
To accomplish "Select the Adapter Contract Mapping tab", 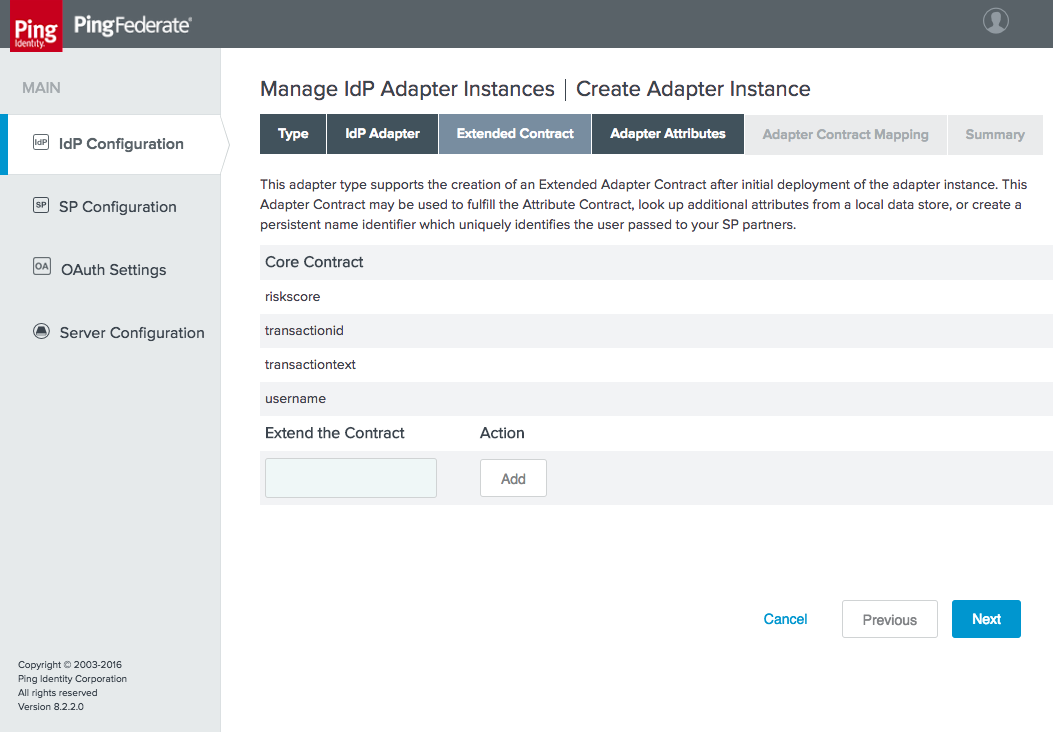I will click(845, 134).
